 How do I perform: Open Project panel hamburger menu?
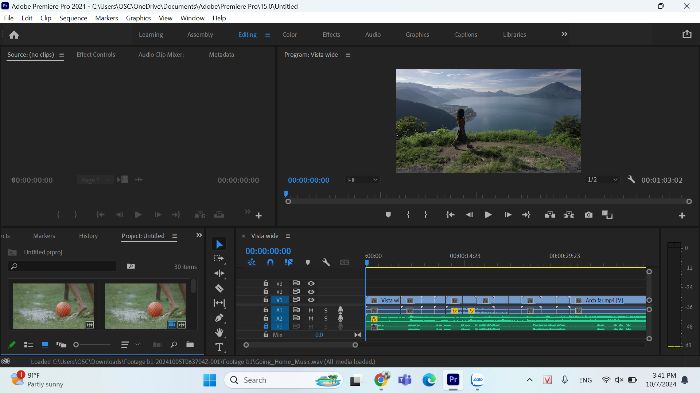175,236
